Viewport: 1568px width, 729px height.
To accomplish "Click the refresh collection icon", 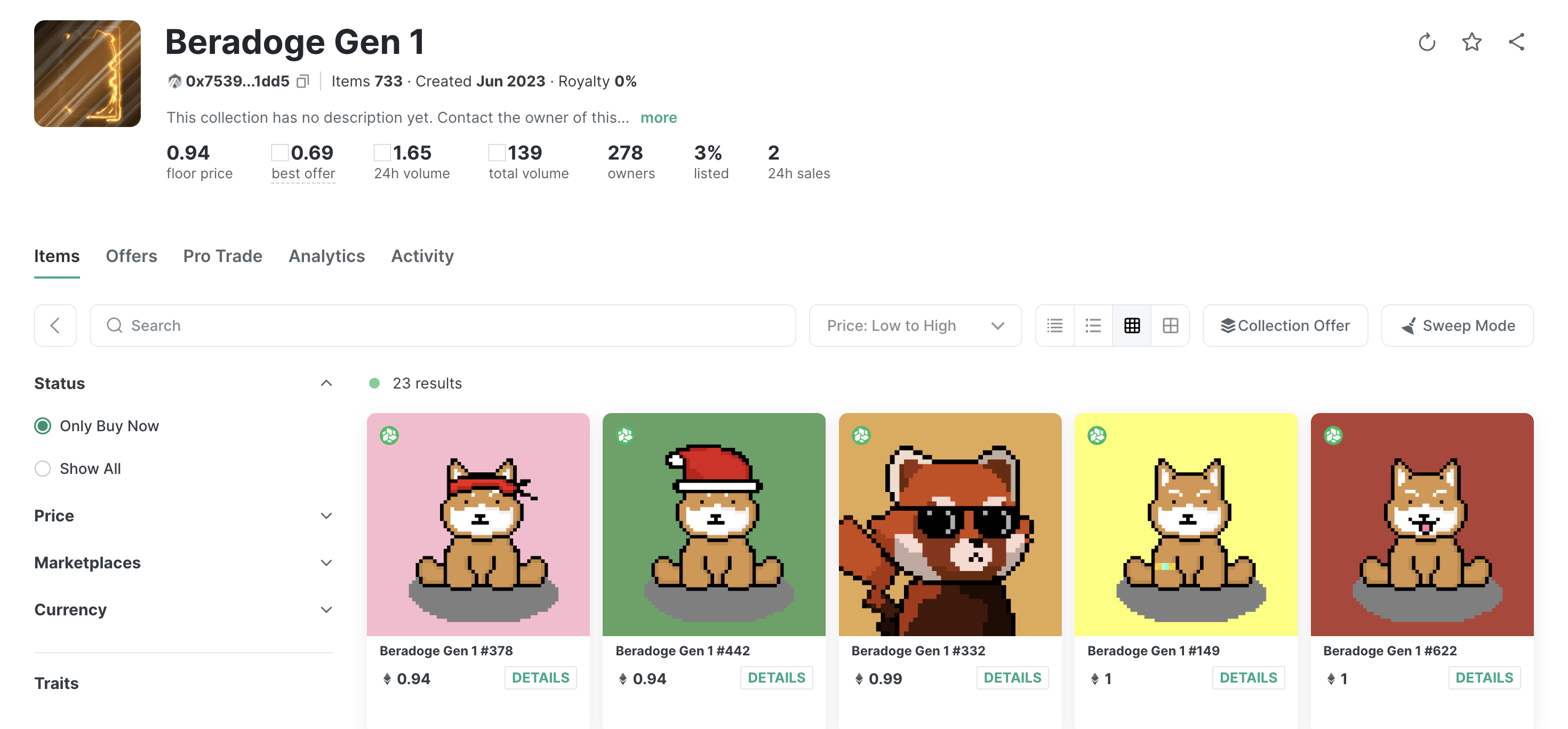I will (1426, 42).
